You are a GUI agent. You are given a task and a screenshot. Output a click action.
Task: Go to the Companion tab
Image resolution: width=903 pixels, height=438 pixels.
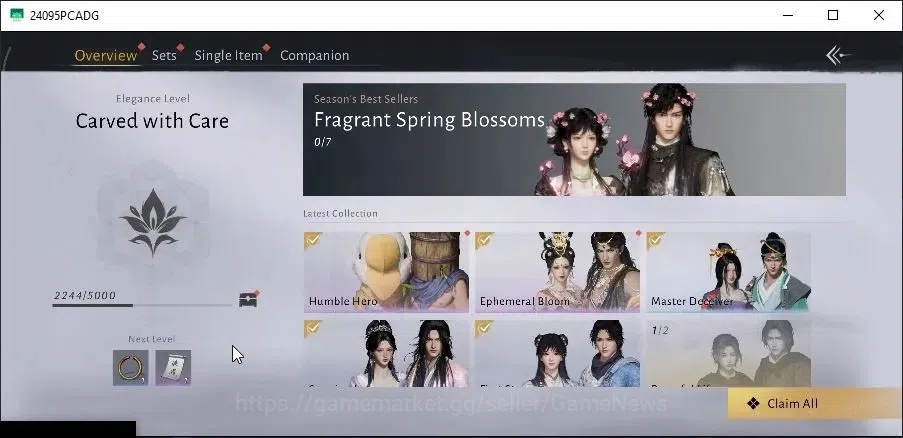click(314, 55)
